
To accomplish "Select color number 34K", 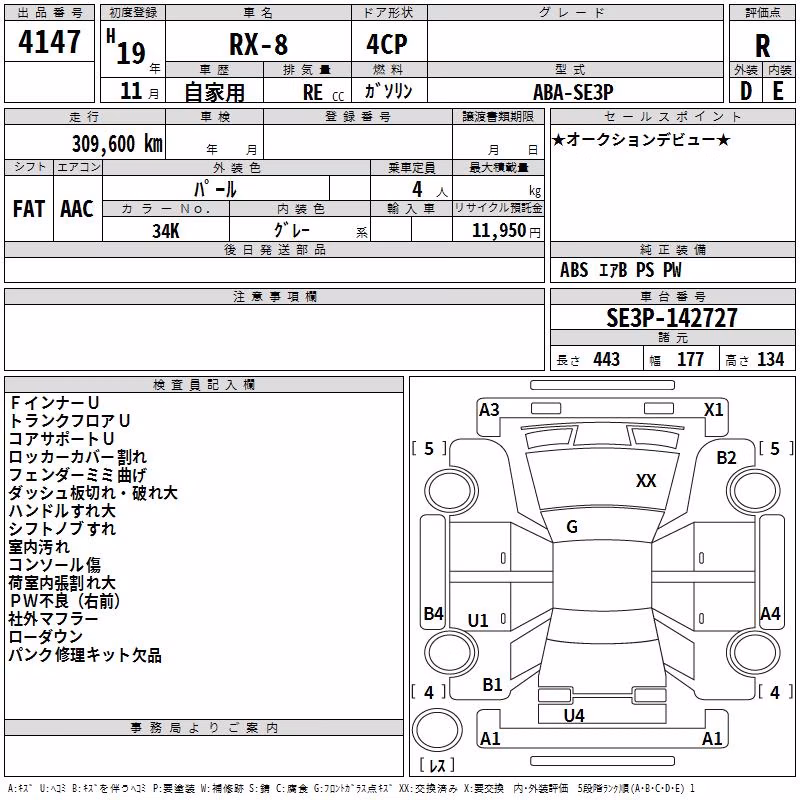I will point(166,231).
